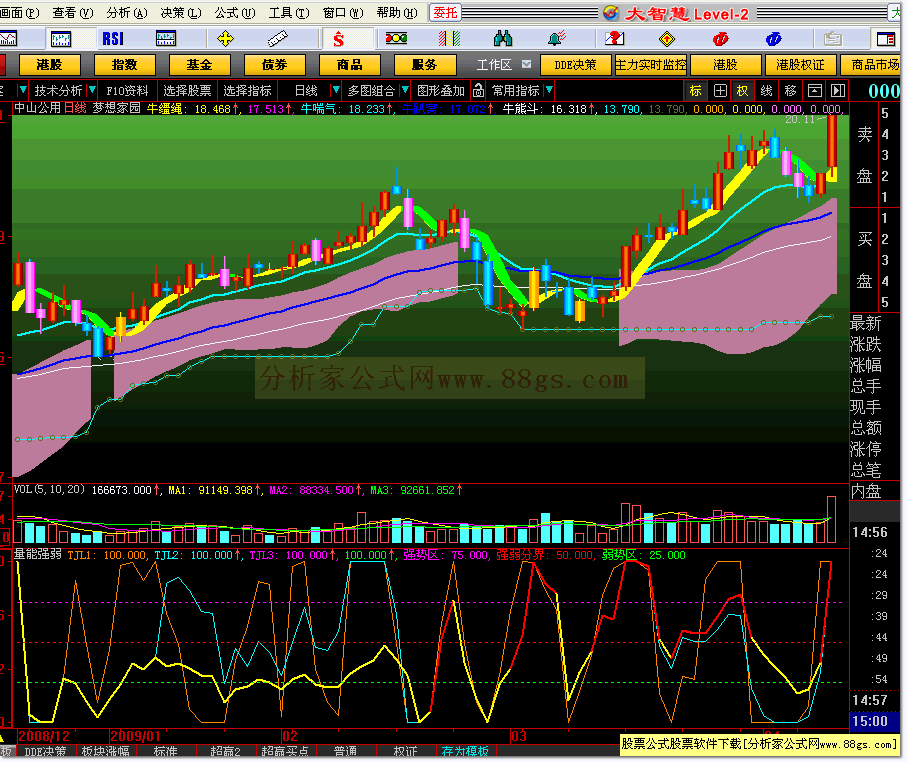Click the greyed clipboard toolbar icon

pyautogui.click(x=832, y=39)
